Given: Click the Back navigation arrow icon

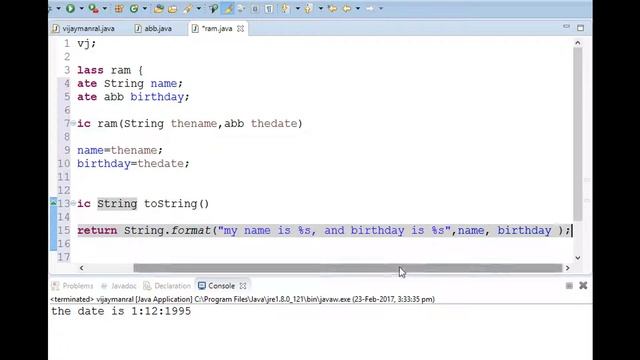Looking at the screenshot, I should [347, 8].
